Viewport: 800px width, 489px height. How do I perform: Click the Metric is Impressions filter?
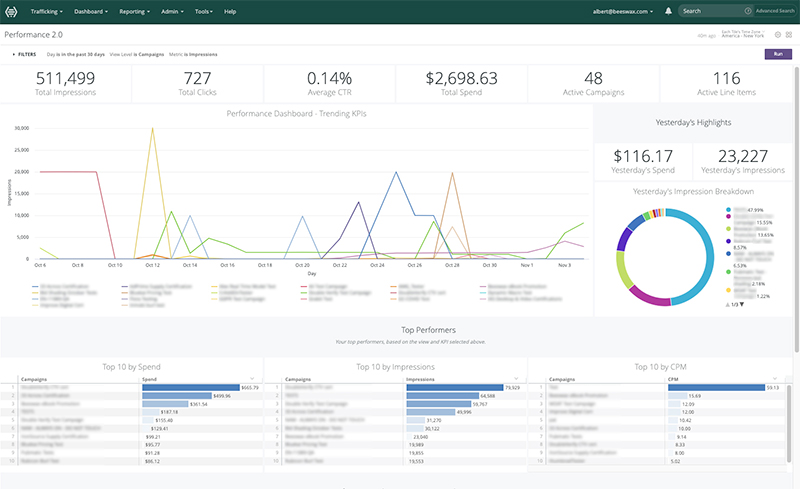tap(193, 54)
